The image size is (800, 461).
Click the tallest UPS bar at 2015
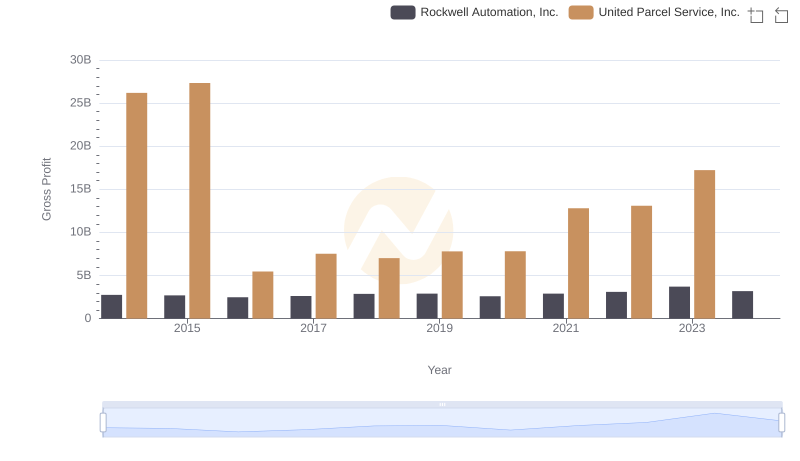click(199, 201)
